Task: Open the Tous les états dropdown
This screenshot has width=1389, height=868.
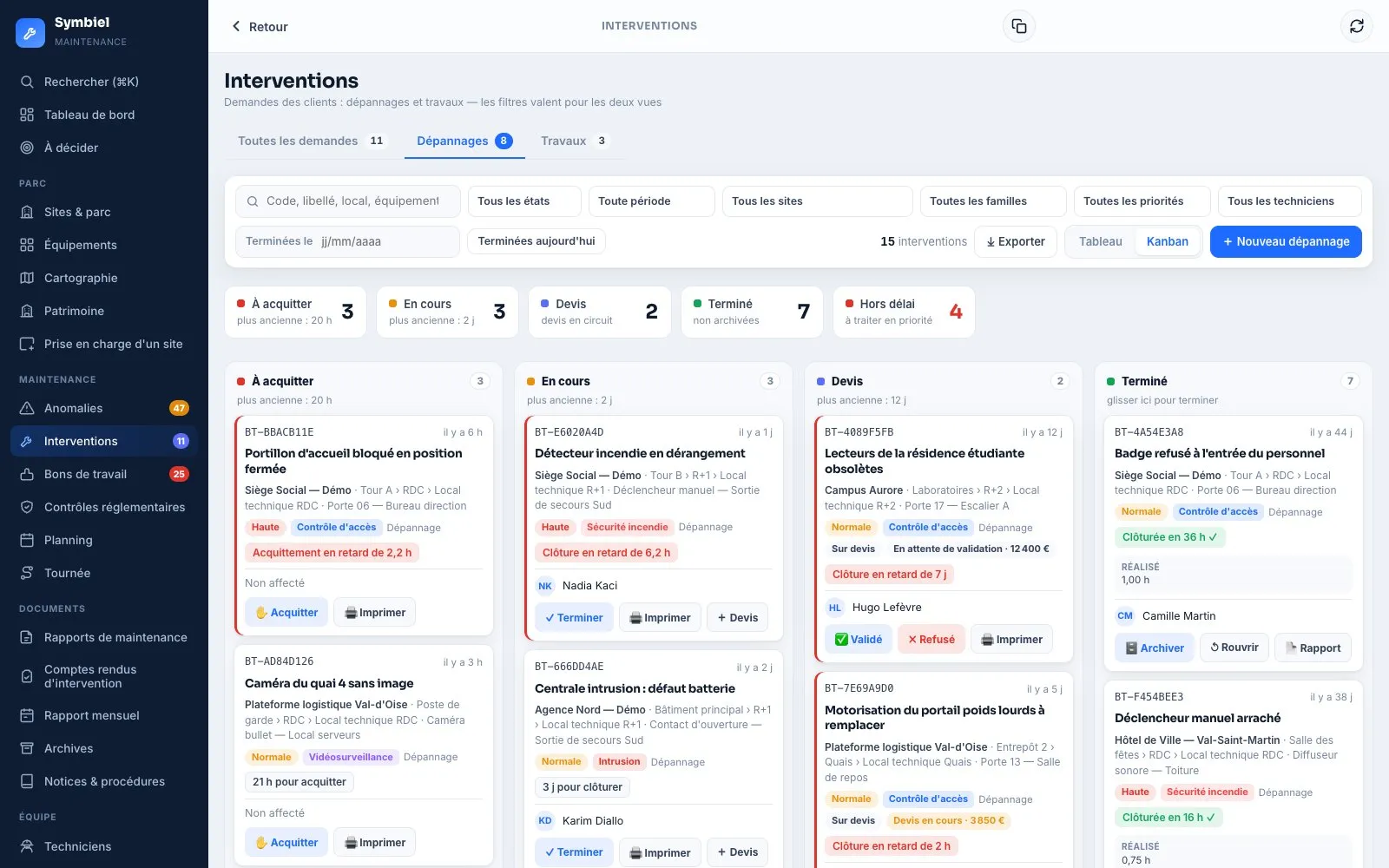Action: [x=524, y=201]
